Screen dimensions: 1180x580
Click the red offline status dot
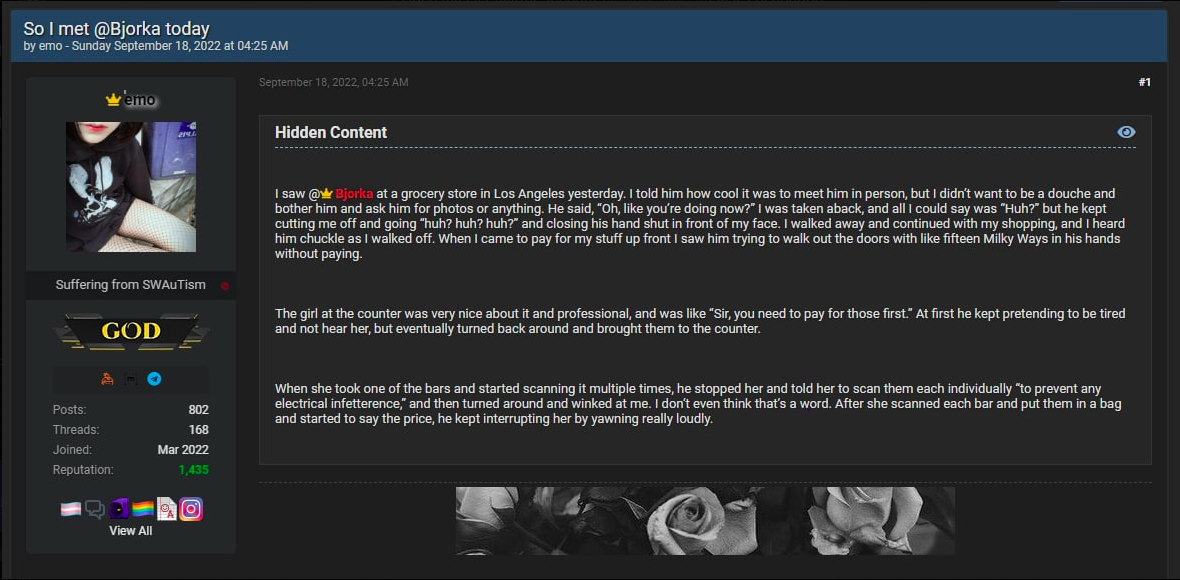(224, 286)
